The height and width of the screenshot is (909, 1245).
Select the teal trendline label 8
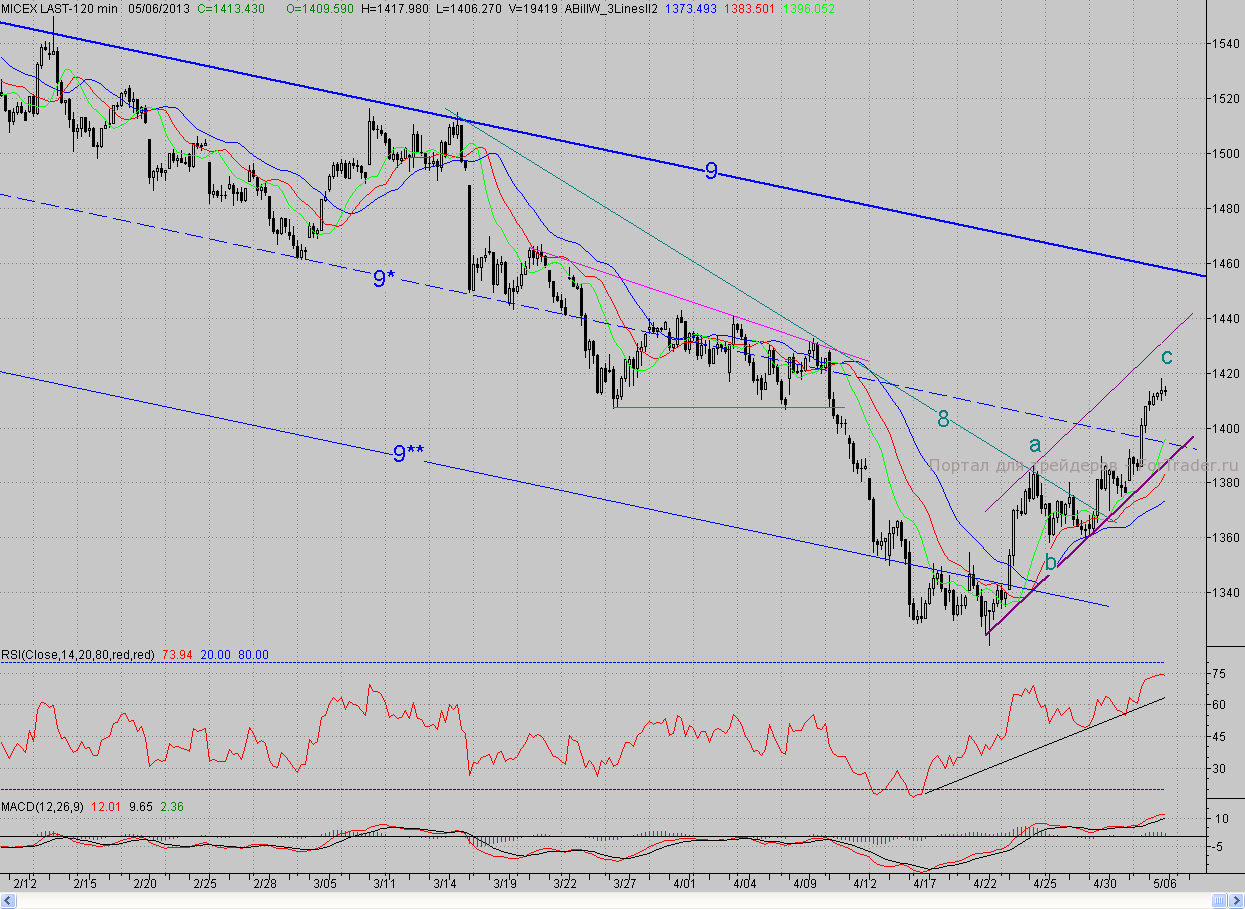pyautogui.click(x=943, y=419)
